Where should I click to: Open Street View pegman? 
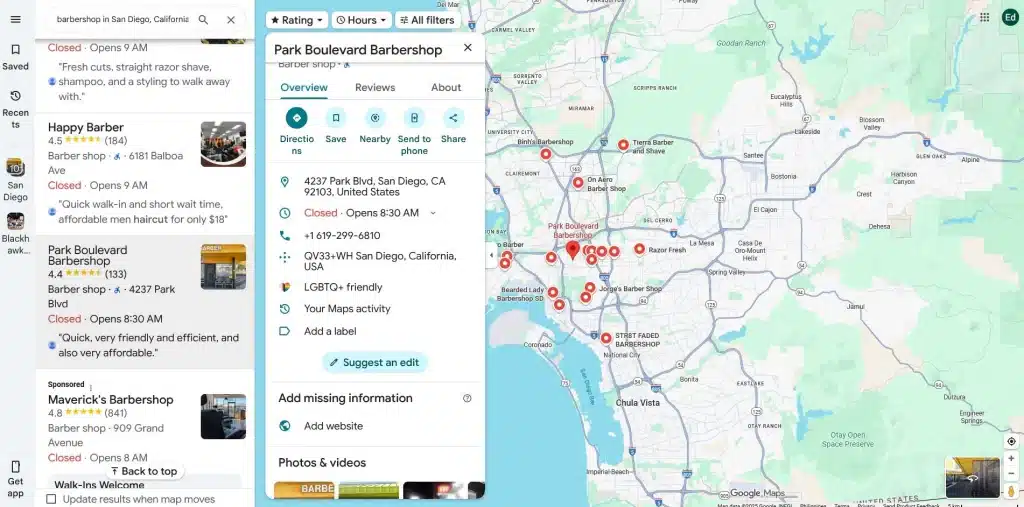1011,491
